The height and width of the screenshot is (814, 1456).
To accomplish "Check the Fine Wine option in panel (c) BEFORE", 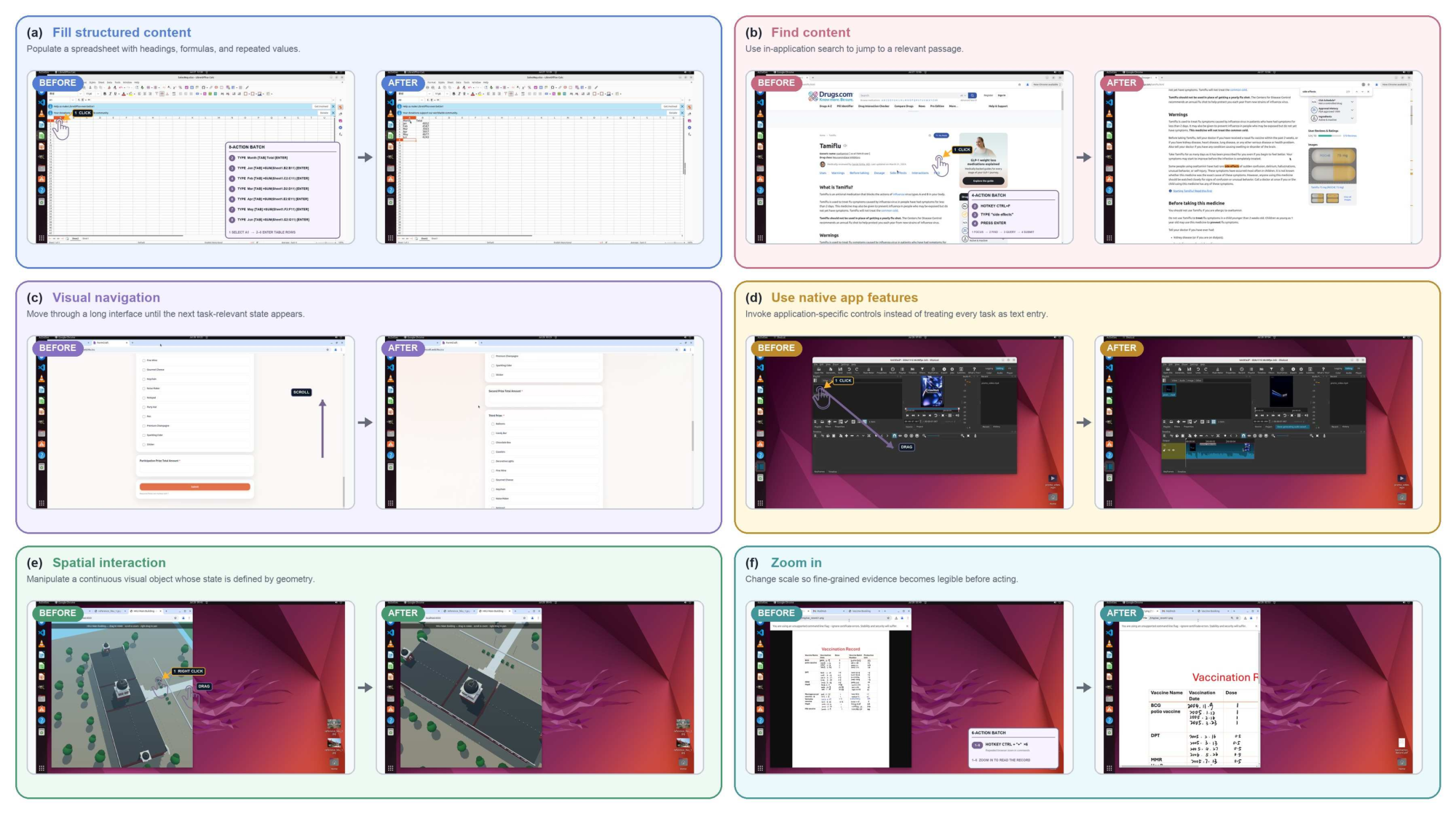I will [x=143, y=360].
